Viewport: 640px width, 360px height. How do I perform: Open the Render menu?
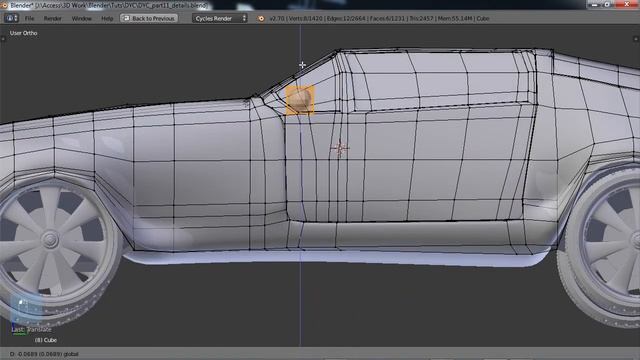point(53,18)
